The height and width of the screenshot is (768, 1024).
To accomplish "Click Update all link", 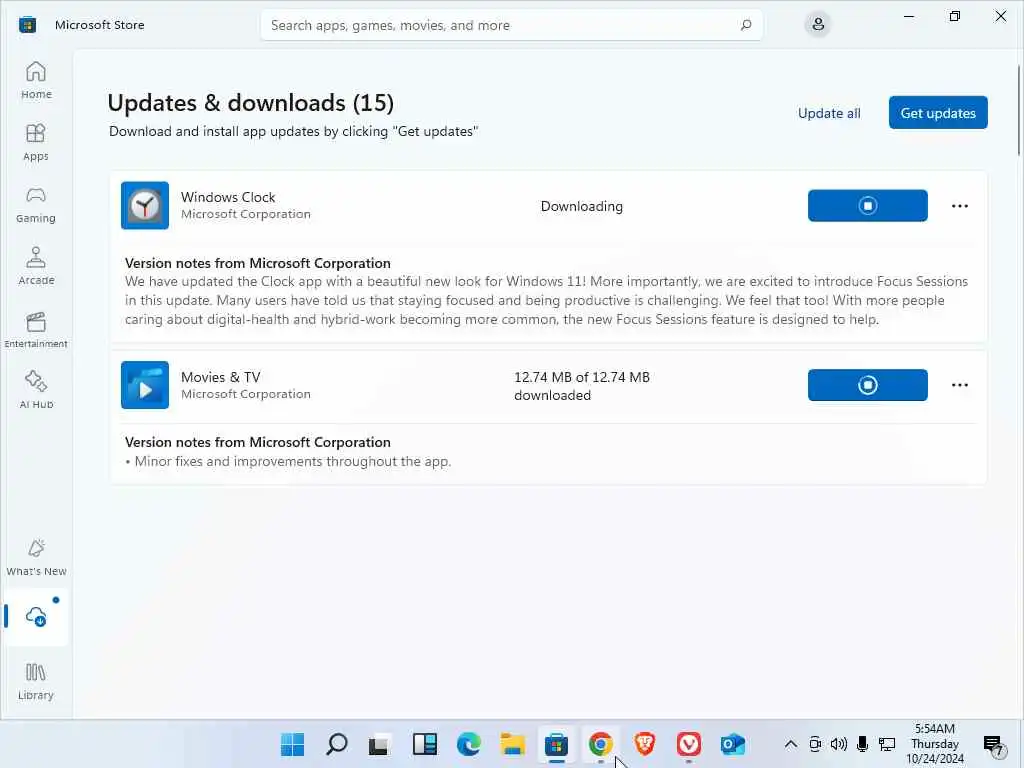I will coord(829,113).
